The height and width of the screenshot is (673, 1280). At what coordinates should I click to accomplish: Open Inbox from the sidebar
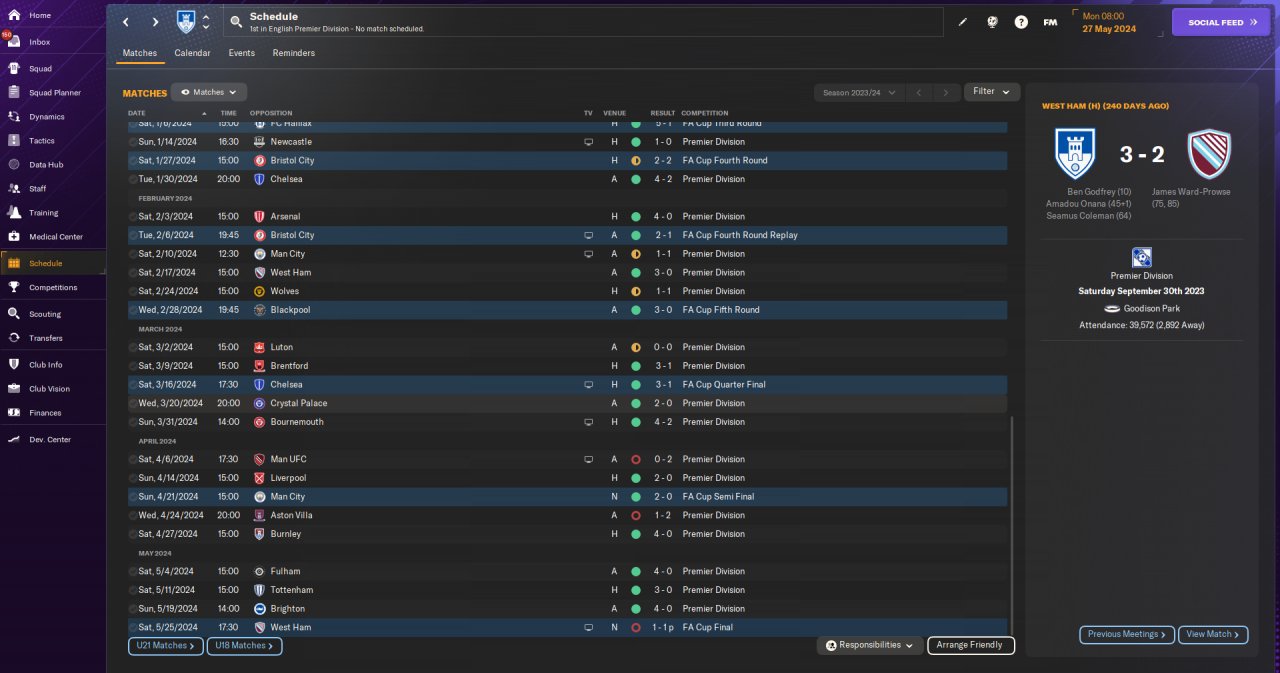coord(40,42)
